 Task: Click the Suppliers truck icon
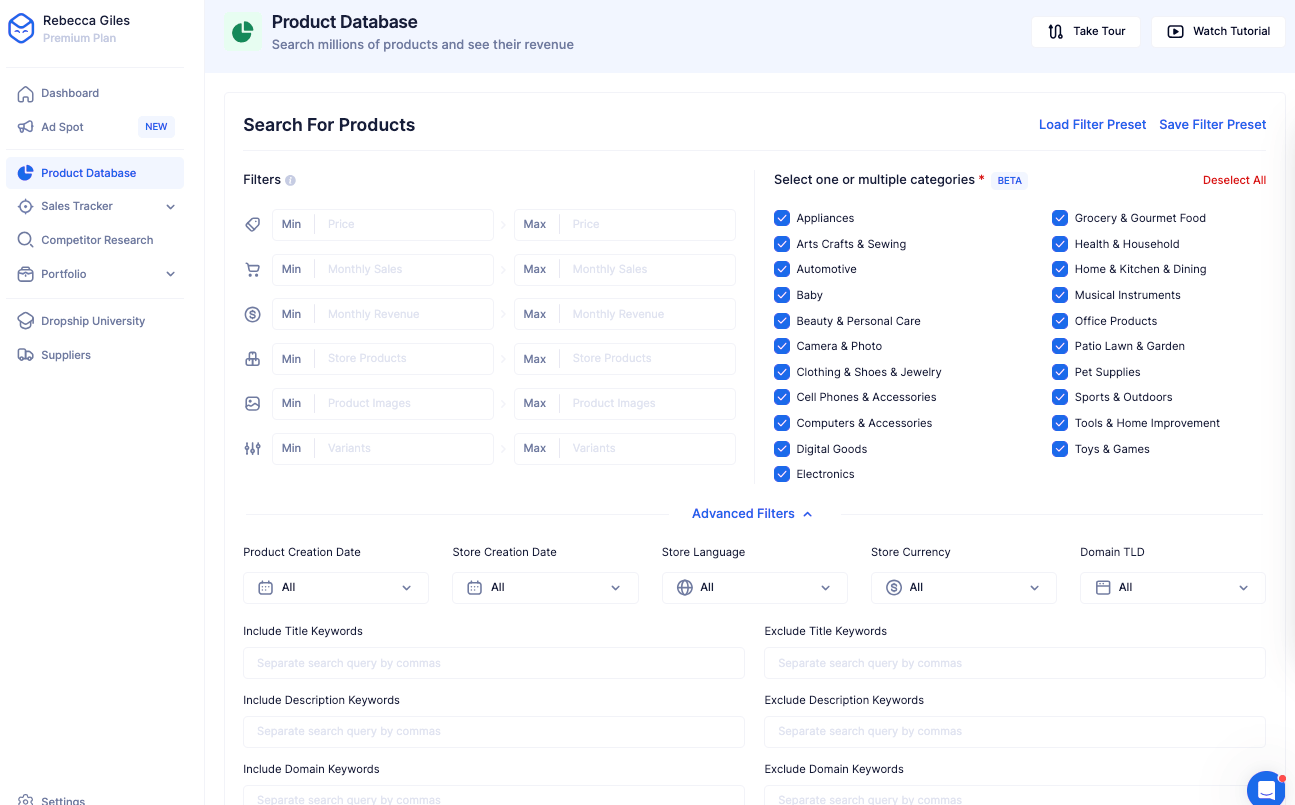click(25, 355)
